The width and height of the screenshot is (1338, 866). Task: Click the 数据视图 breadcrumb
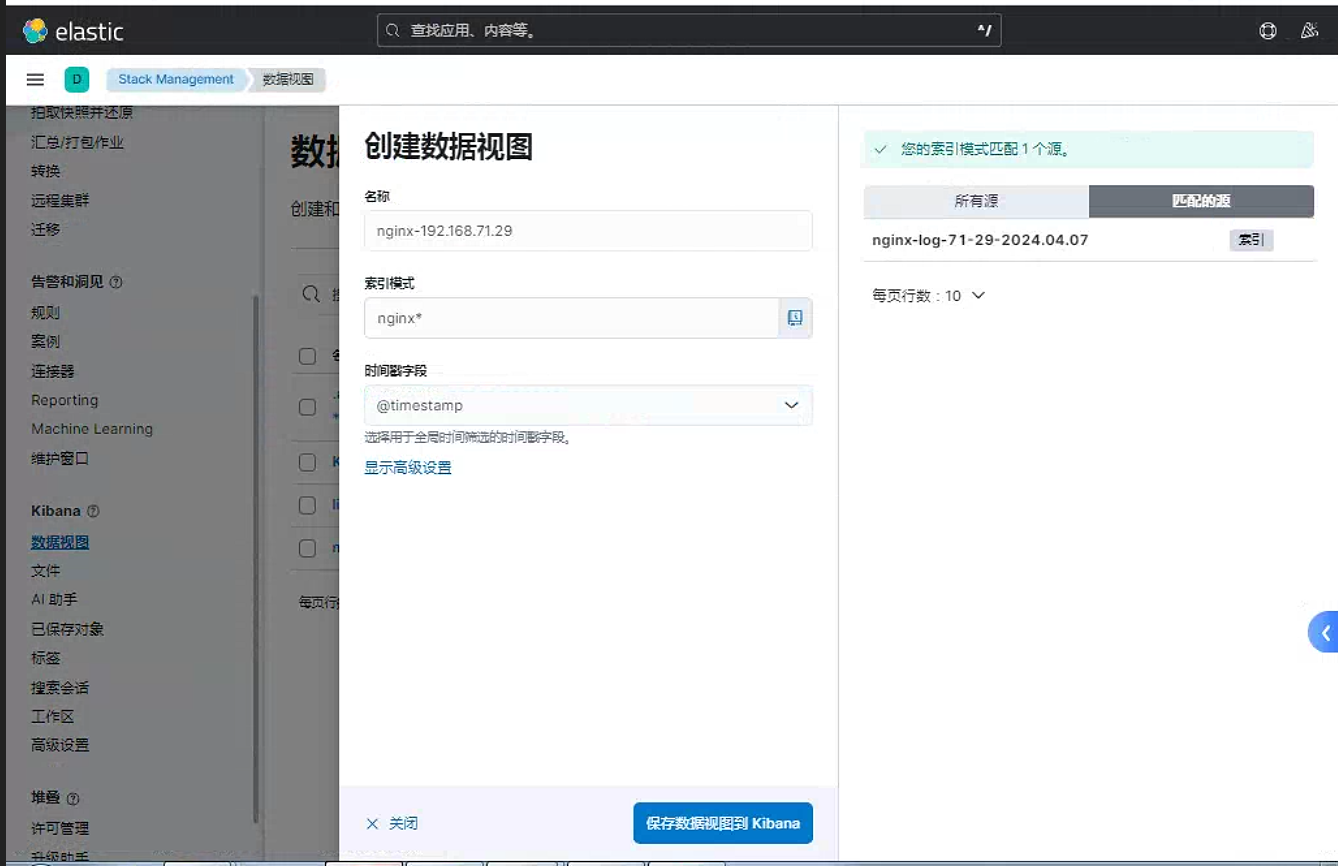point(288,80)
